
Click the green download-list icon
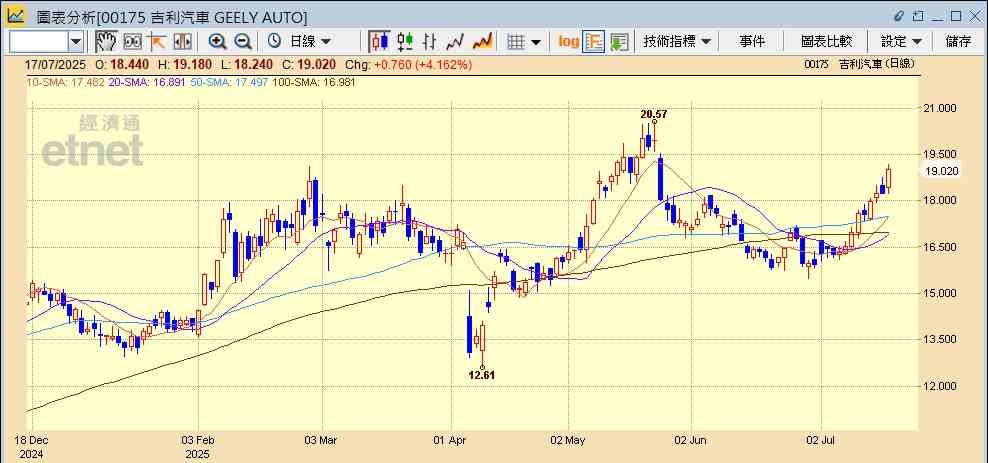[x=619, y=42]
